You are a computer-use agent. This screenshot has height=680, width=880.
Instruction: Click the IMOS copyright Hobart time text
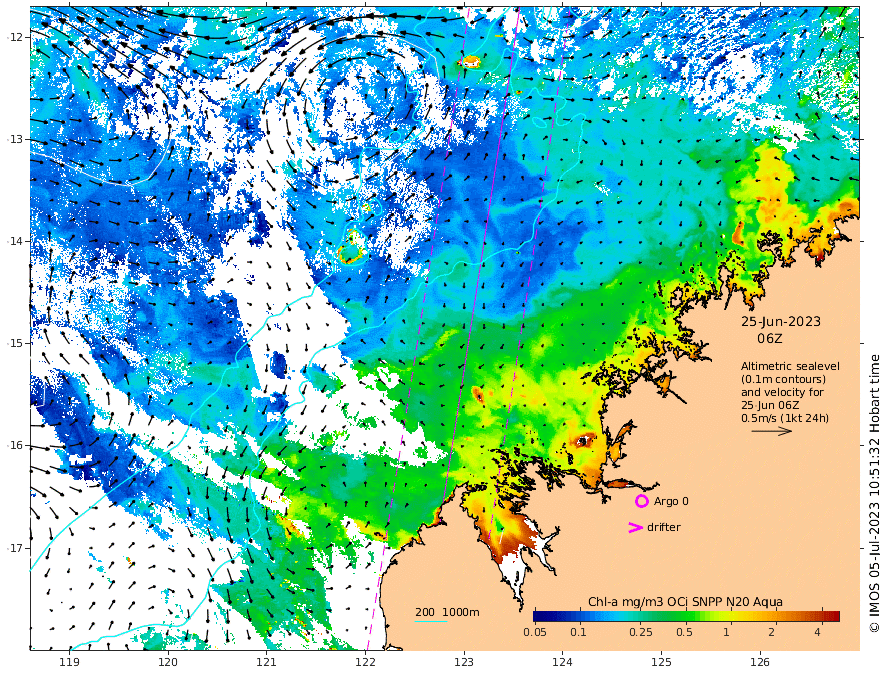point(873,493)
